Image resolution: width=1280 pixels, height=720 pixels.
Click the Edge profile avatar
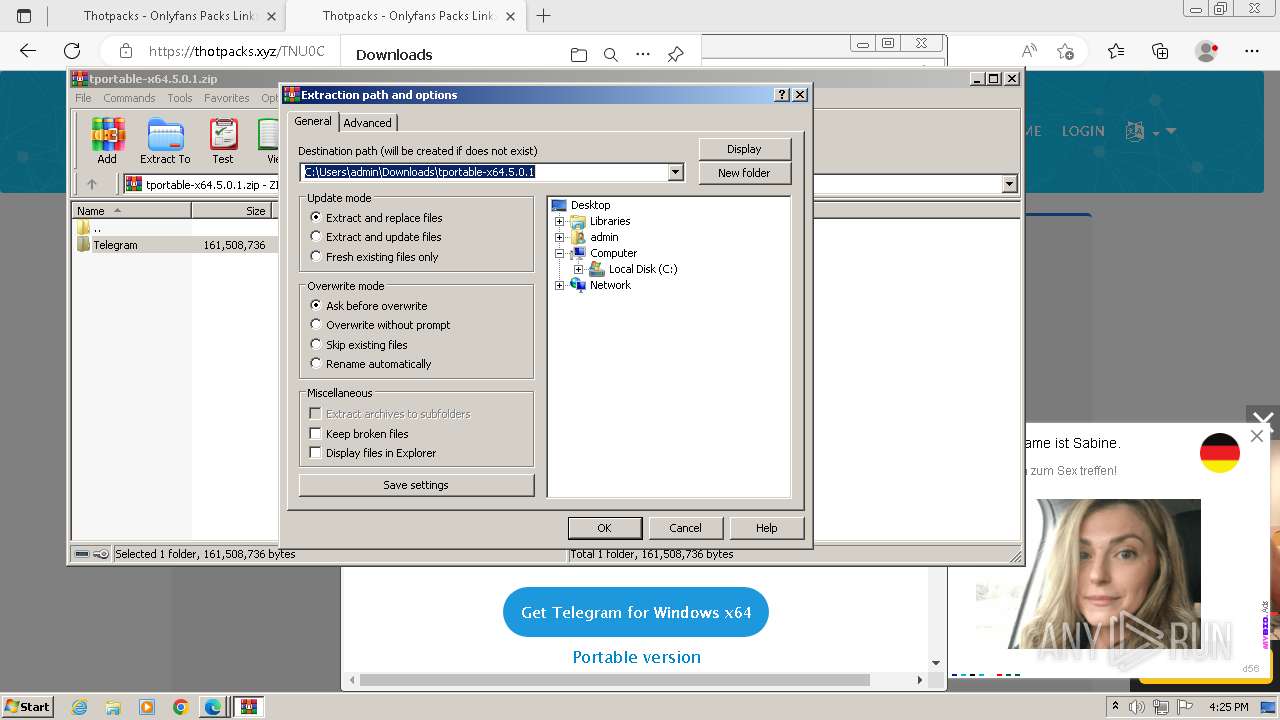pyautogui.click(x=1207, y=51)
